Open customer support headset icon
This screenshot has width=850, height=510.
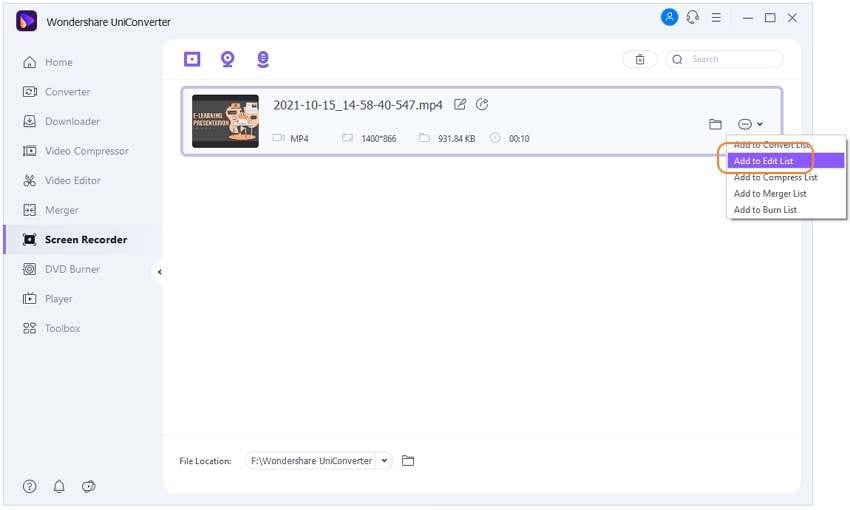[692, 17]
